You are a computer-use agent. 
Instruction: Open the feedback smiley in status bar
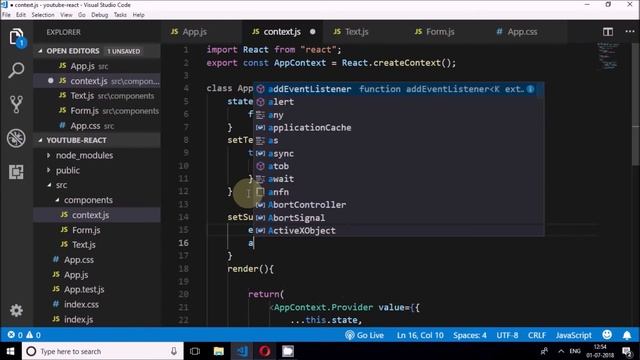pyautogui.click(x=607, y=335)
